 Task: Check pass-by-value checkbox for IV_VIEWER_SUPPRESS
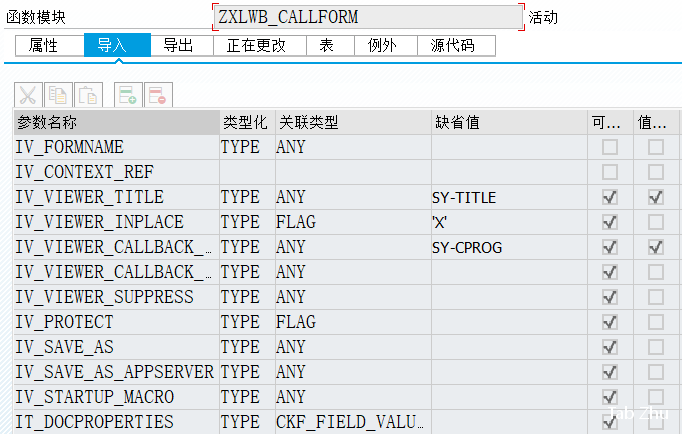tap(656, 297)
